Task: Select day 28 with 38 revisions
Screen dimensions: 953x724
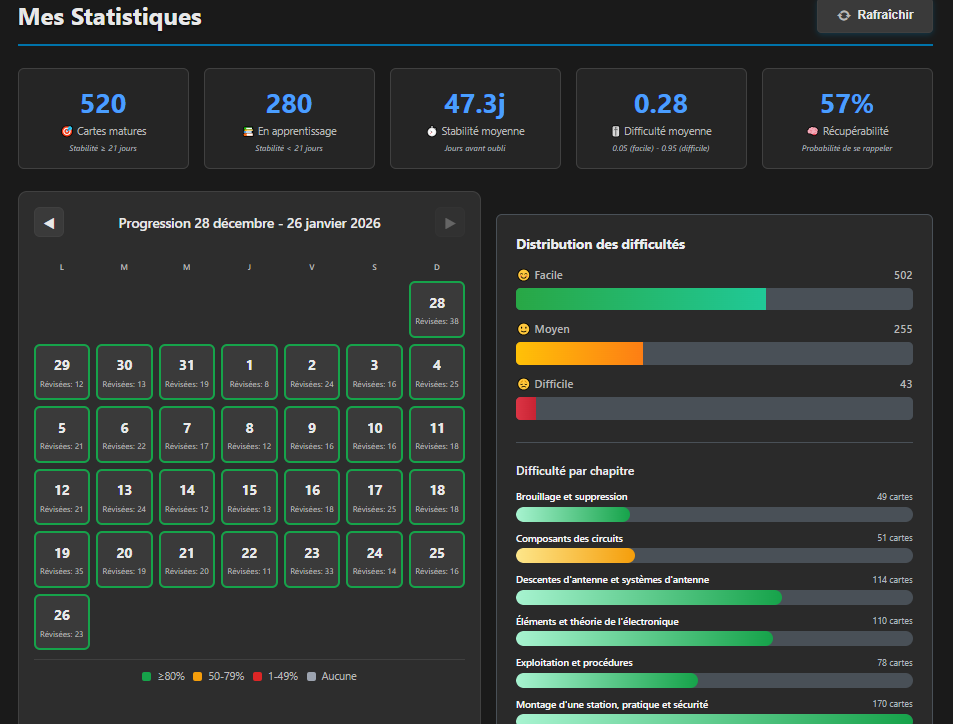Action: click(437, 309)
